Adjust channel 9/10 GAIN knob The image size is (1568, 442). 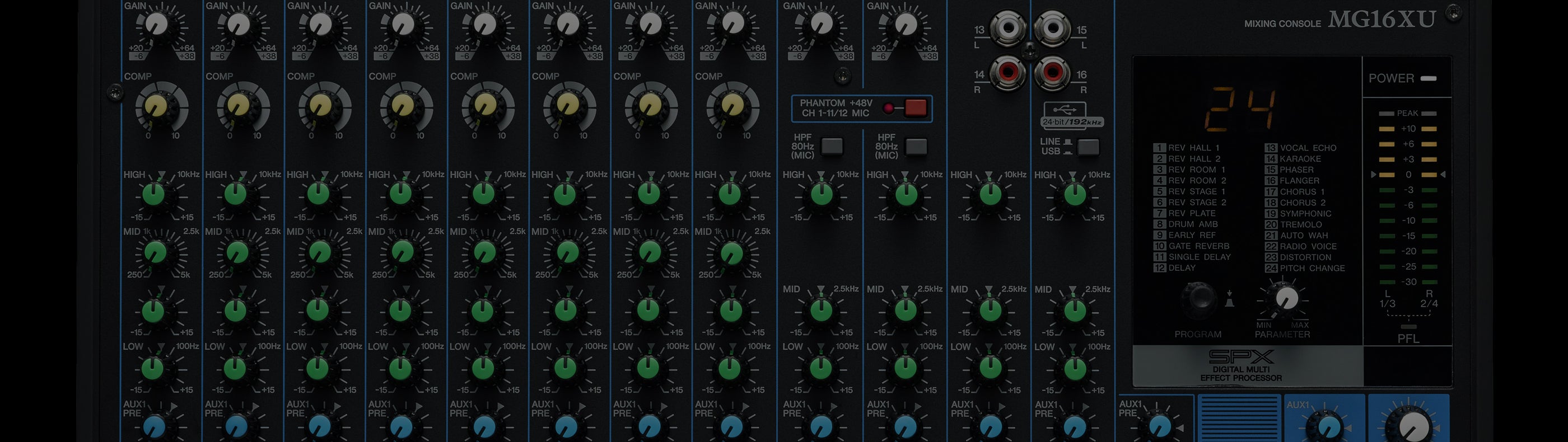point(822,24)
